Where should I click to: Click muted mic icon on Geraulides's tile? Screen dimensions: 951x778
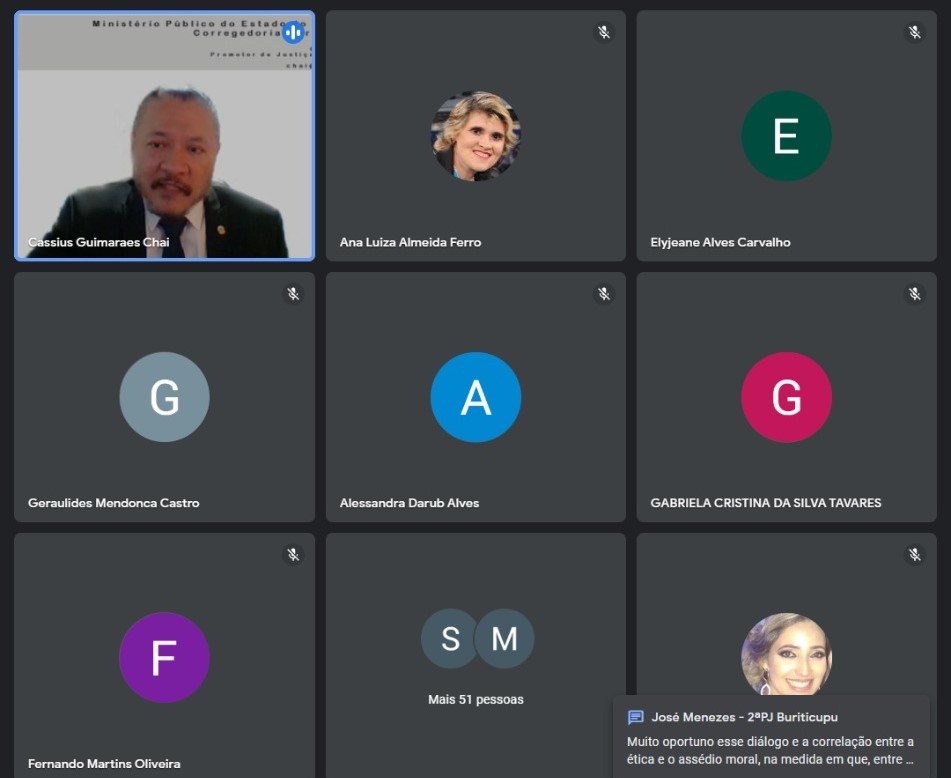coord(293,293)
